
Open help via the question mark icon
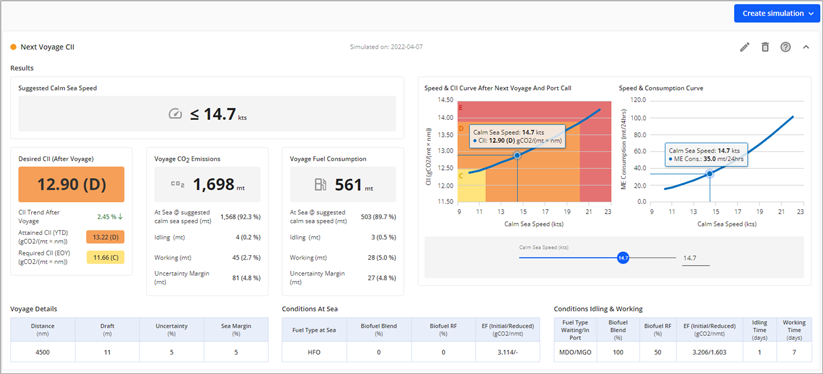(785, 47)
